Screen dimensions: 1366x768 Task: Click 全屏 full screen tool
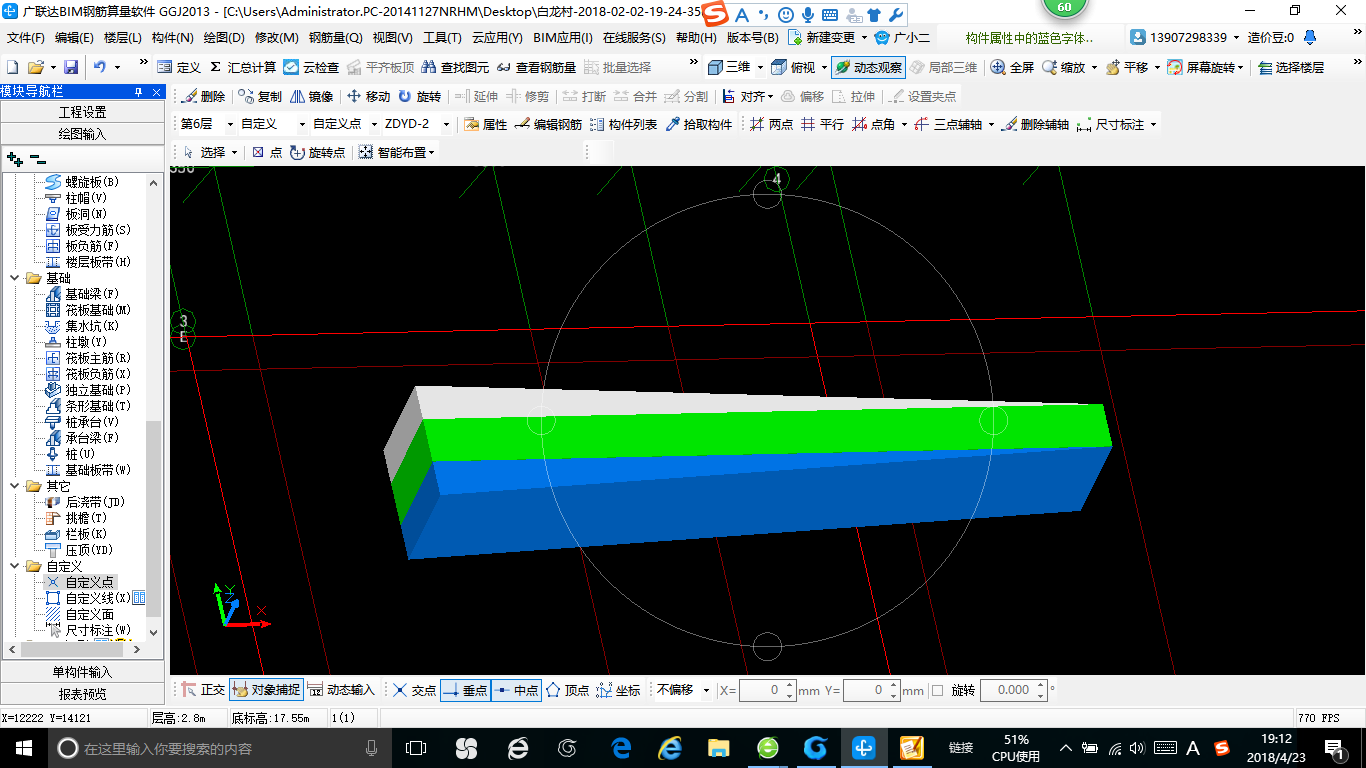coord(1012,67)
